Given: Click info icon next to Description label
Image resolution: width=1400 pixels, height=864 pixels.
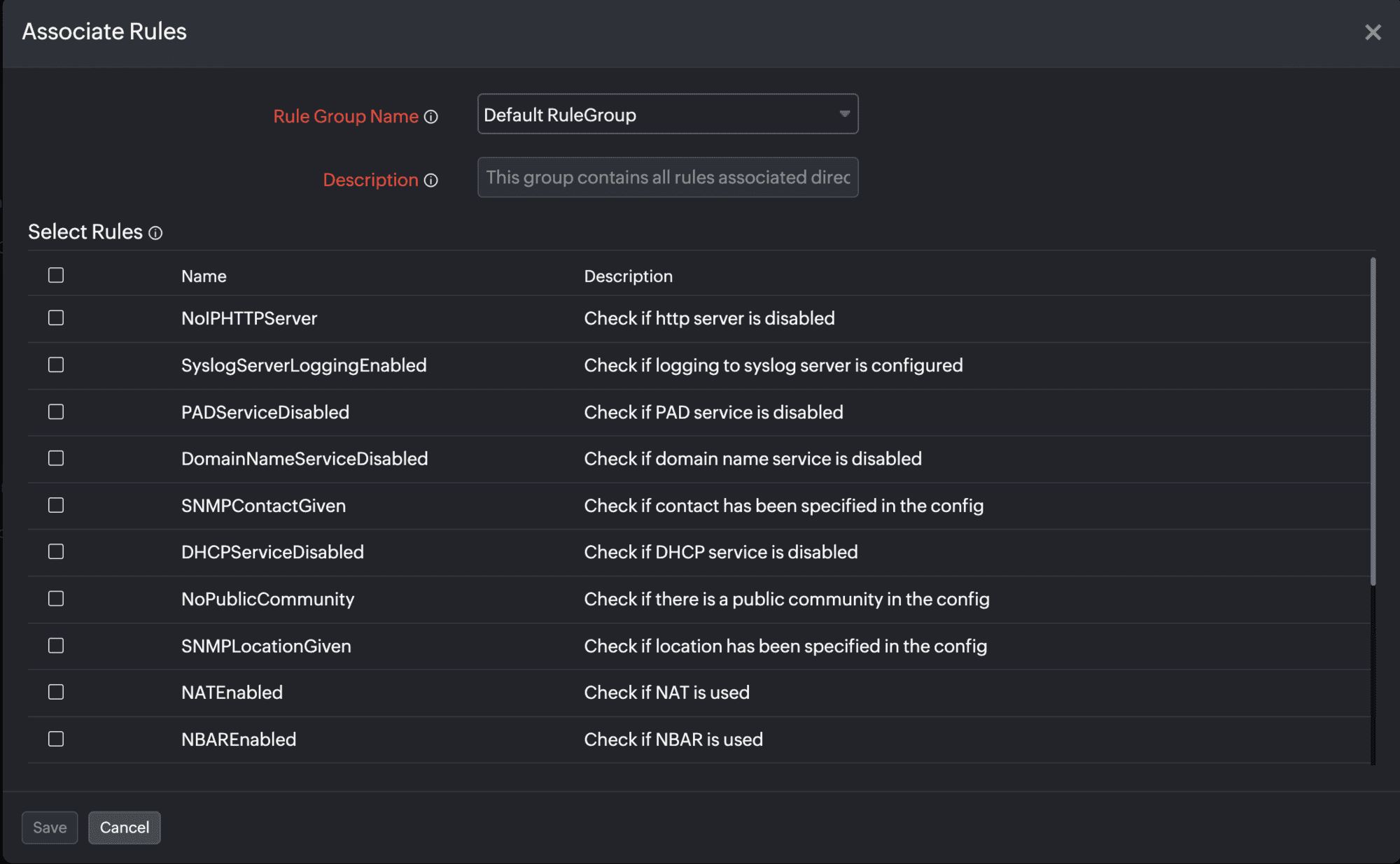Looking at the screenshot, I should [x=431, y=180].
